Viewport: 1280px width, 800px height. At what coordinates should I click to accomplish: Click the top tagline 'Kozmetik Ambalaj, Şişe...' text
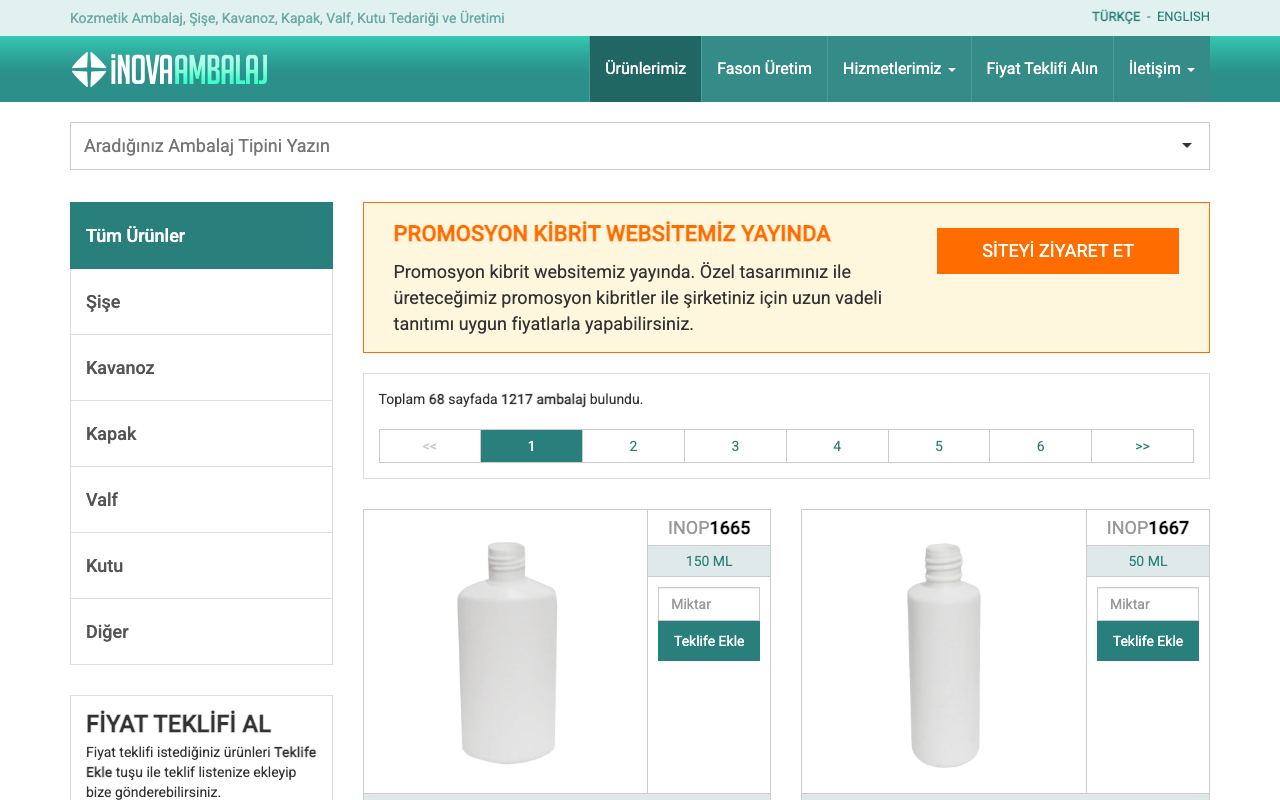(287, 18)
